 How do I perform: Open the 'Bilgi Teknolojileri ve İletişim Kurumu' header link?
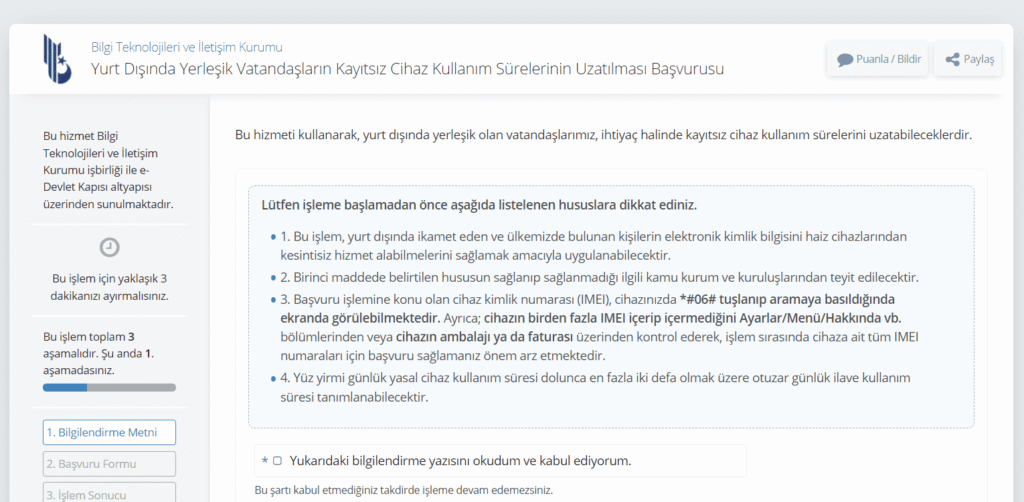coord(187,47)
